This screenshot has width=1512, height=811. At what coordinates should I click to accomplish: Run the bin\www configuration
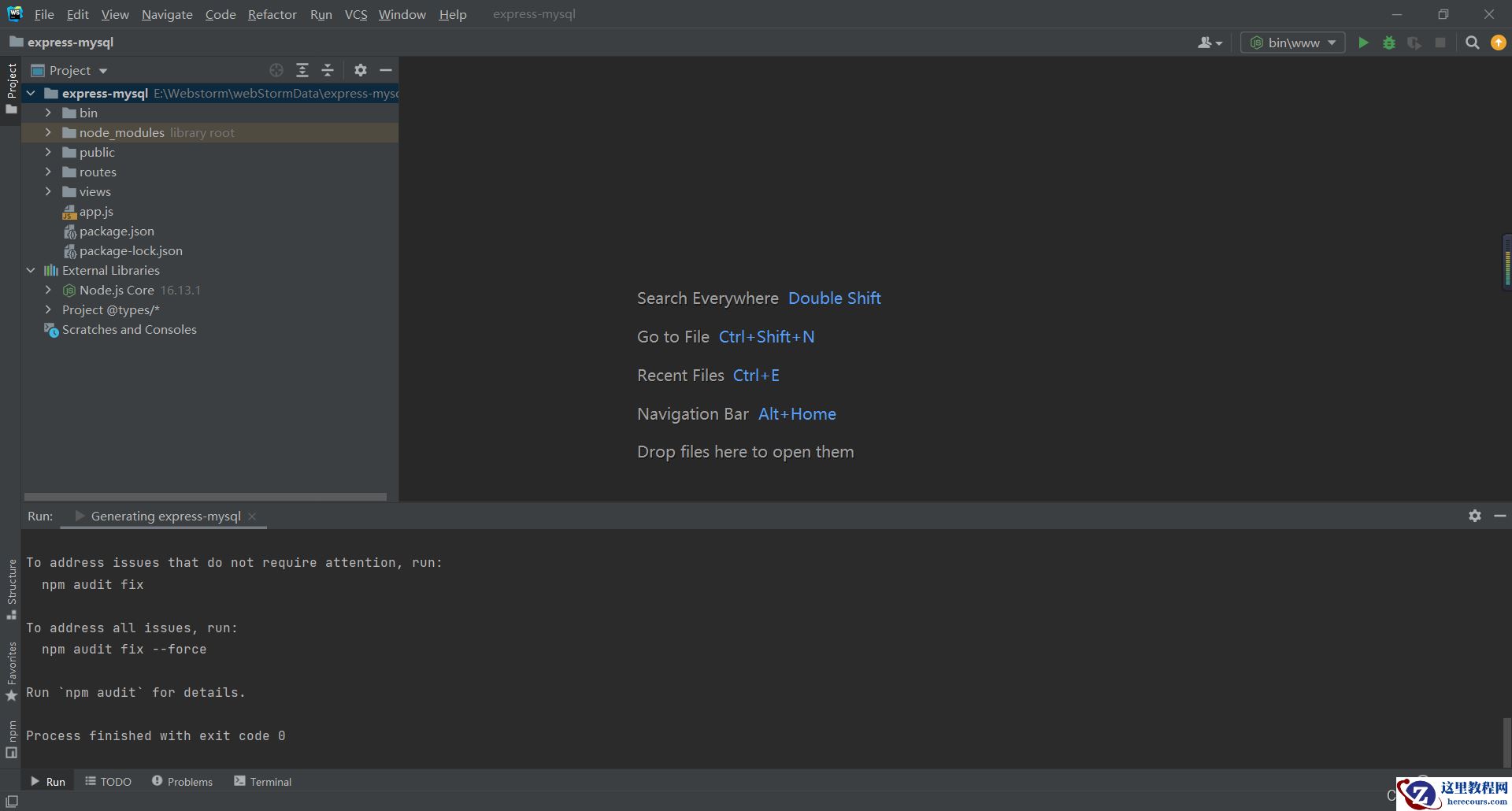[x=1363, y=43]
